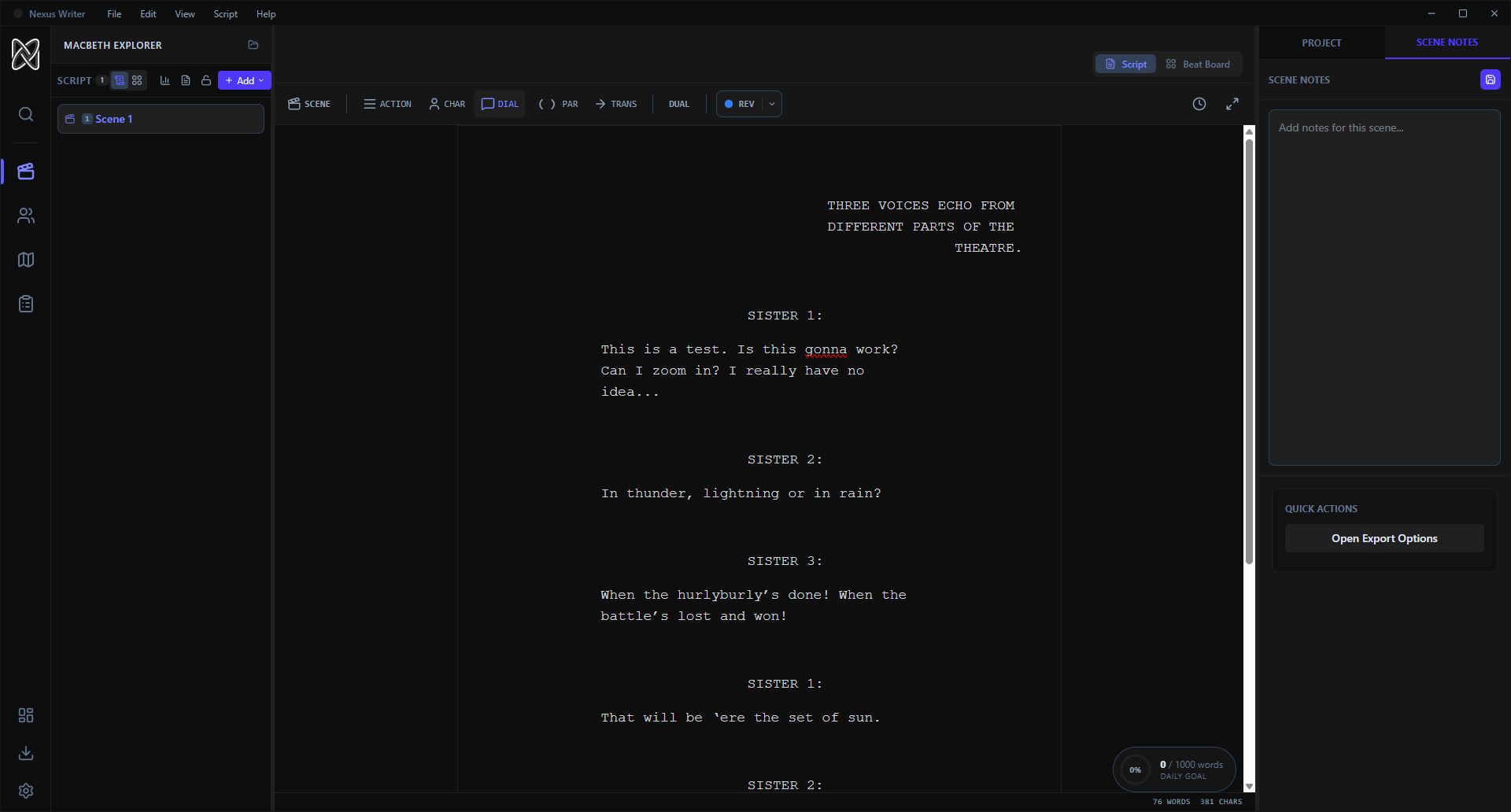Select Scene 1 in the explorer
The height and width of the screenshot is (812, 1511).
(161, 119)
